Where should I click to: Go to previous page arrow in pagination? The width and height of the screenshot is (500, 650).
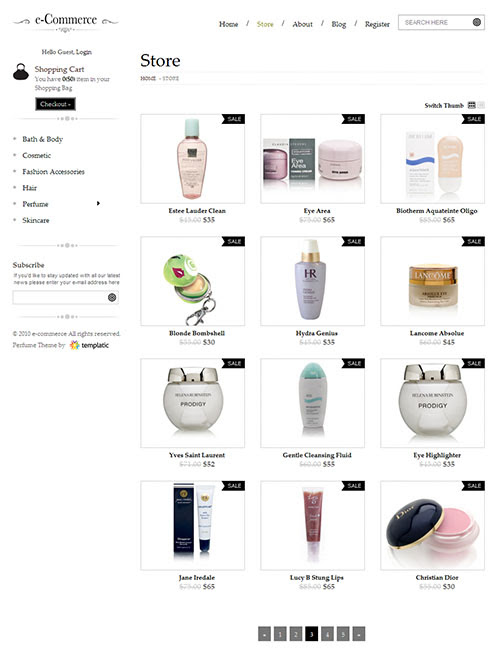[264, 634]
